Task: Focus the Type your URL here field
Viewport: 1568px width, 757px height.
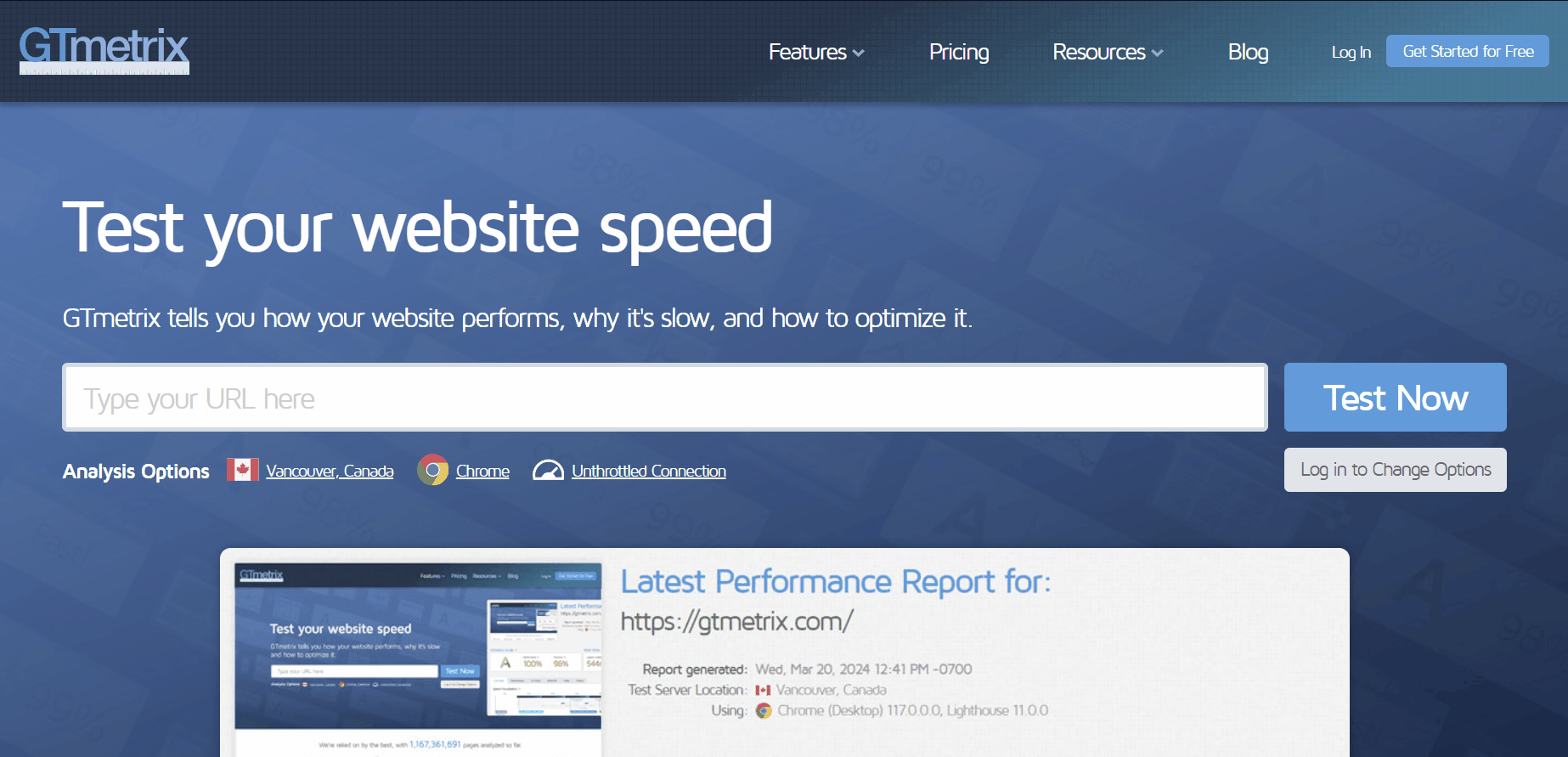Action: click(664, 398)
